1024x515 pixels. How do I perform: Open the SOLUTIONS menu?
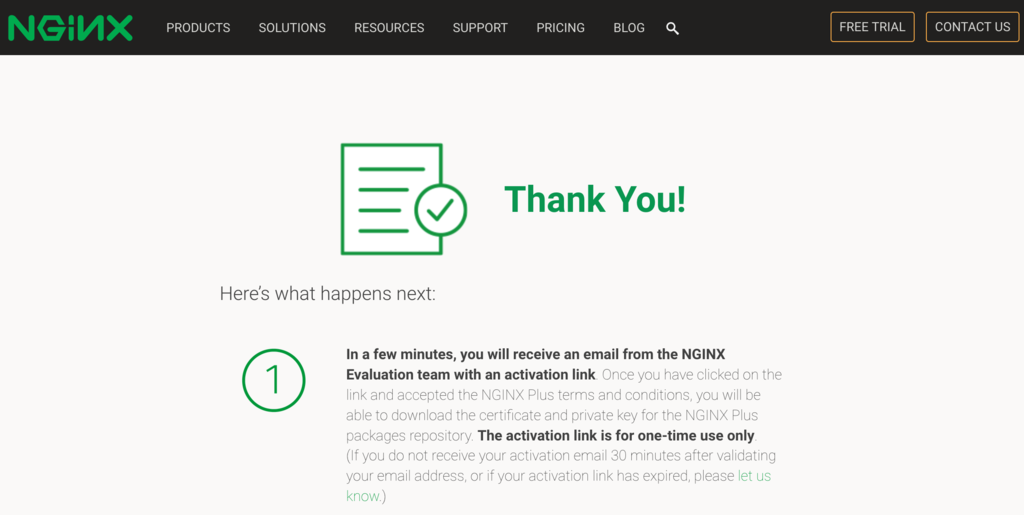click(x=292, y=27)
